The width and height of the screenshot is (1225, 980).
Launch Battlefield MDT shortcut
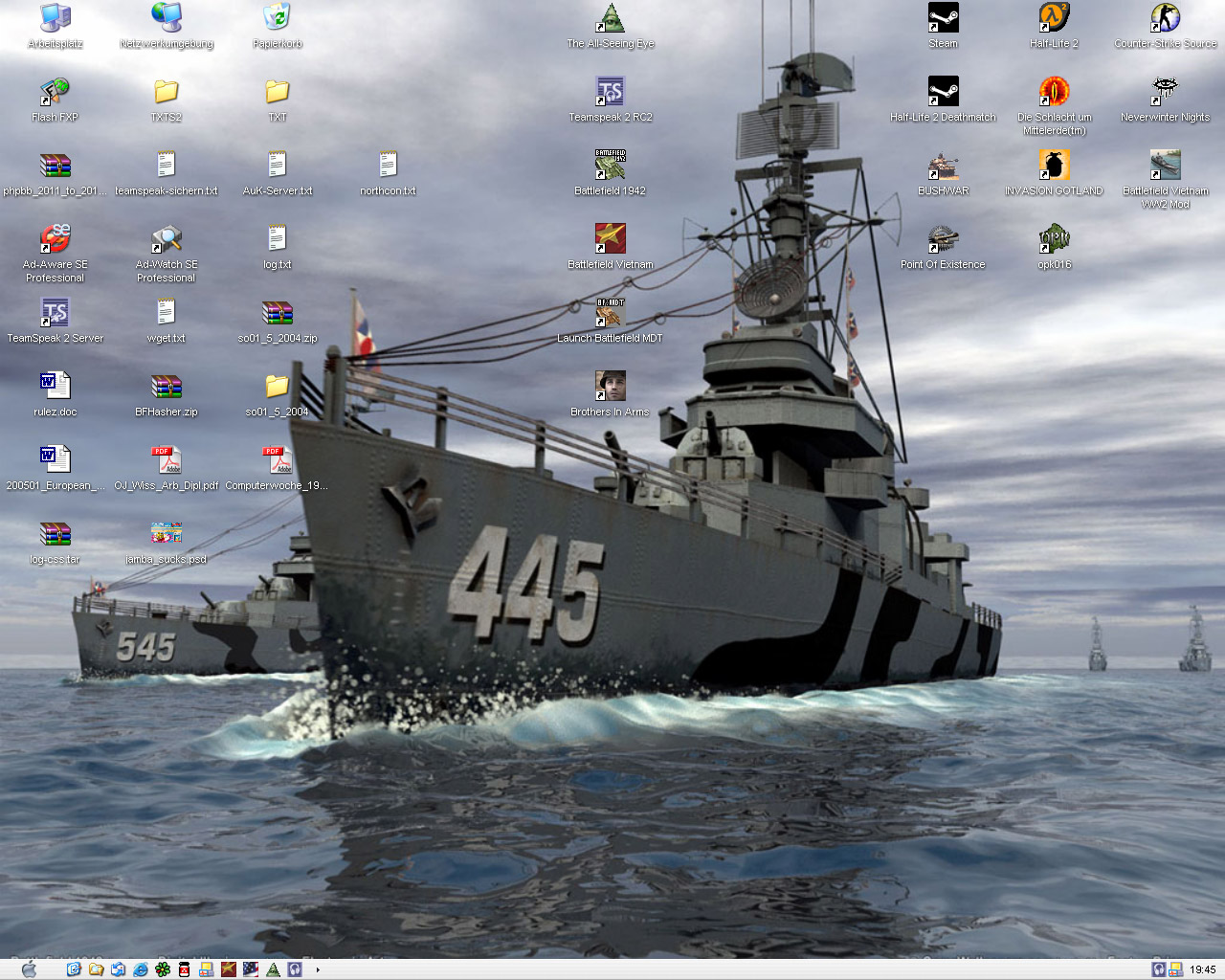click(x=611, y=321)
